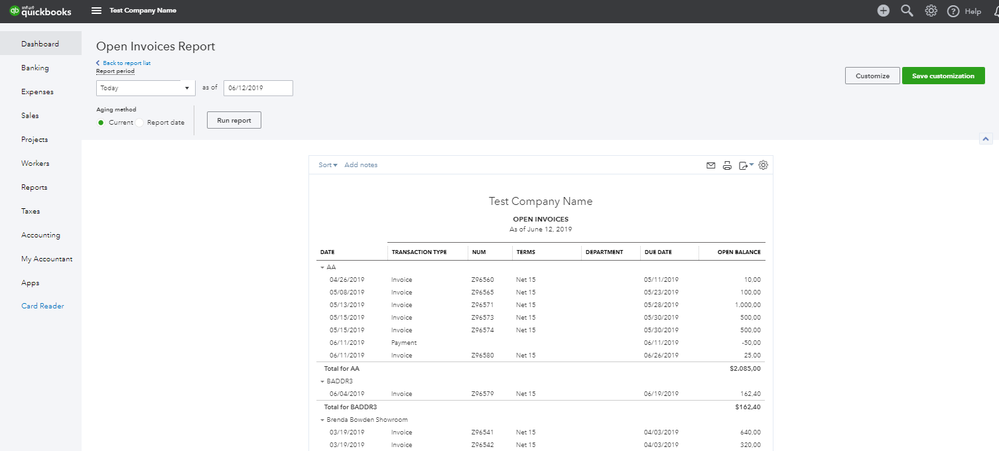Screen dimensions: 999x451
Task: Click the as of date field
Action: point(258,88)
